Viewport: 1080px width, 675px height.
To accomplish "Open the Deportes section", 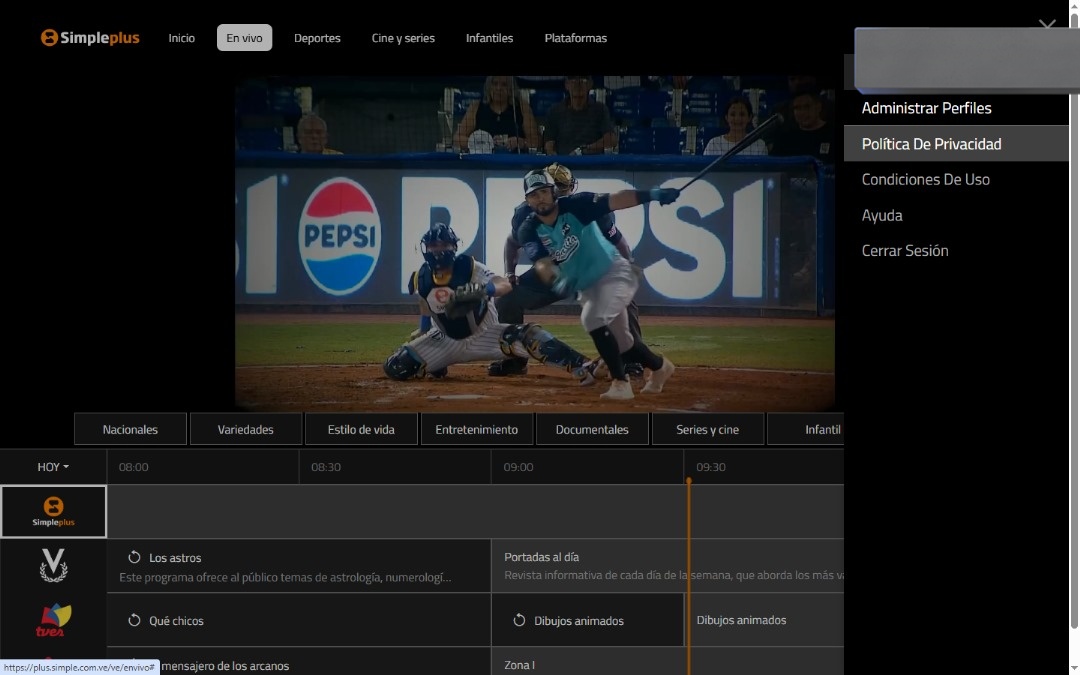I will (x=318, y=38).
